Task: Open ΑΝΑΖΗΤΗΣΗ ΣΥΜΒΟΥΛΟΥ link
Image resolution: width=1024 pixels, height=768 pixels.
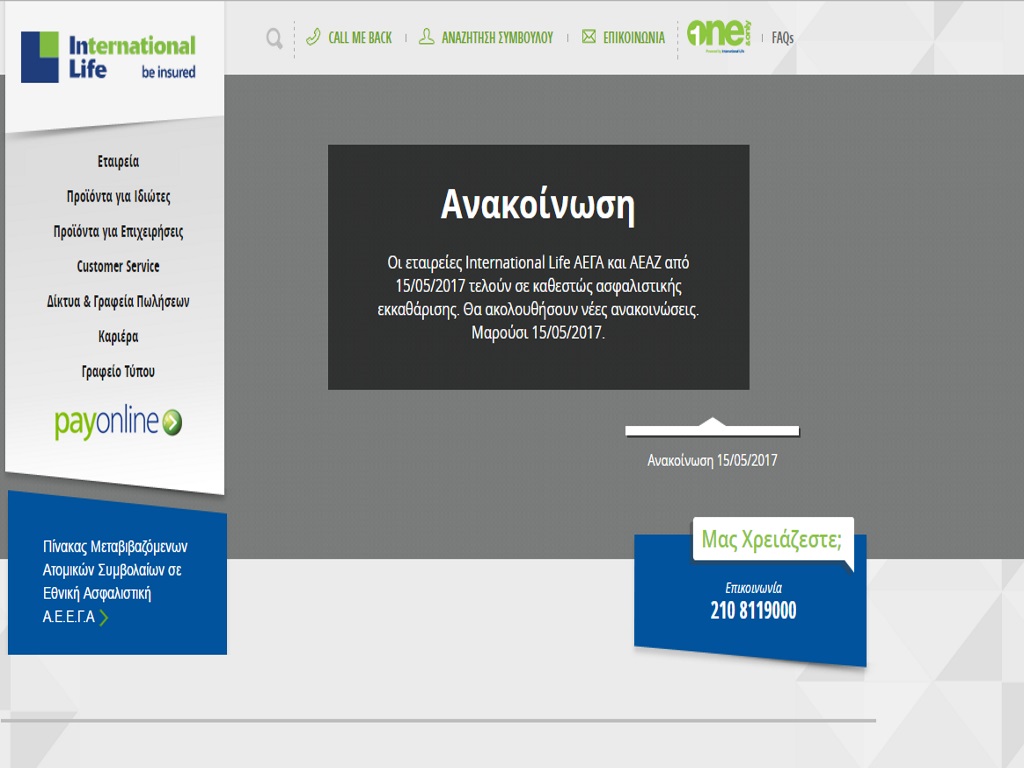Action: click(497, 38)
